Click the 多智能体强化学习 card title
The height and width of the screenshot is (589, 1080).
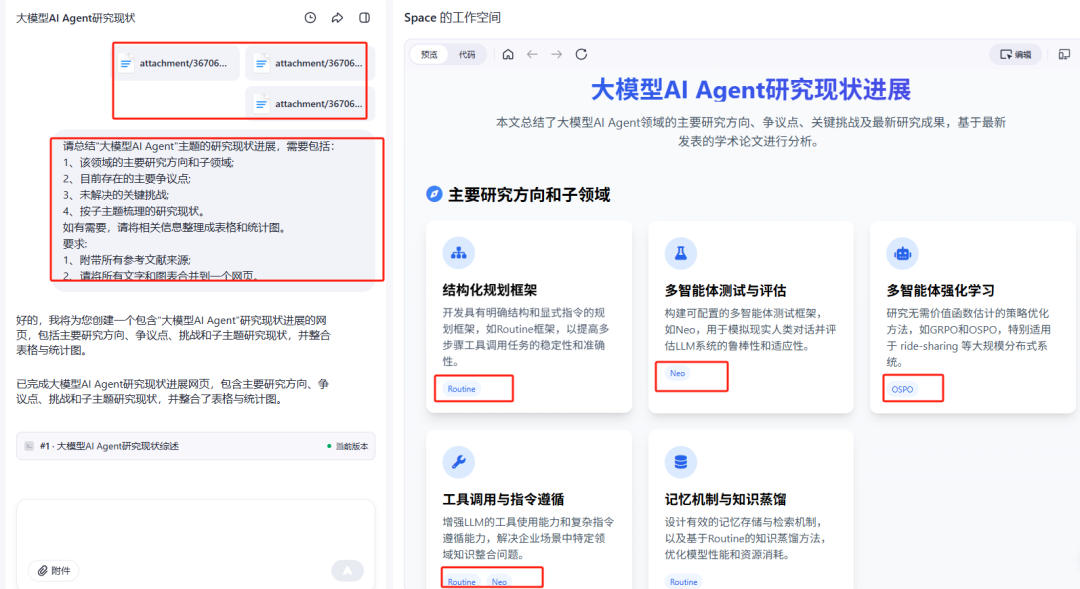(x=940, y=290)
